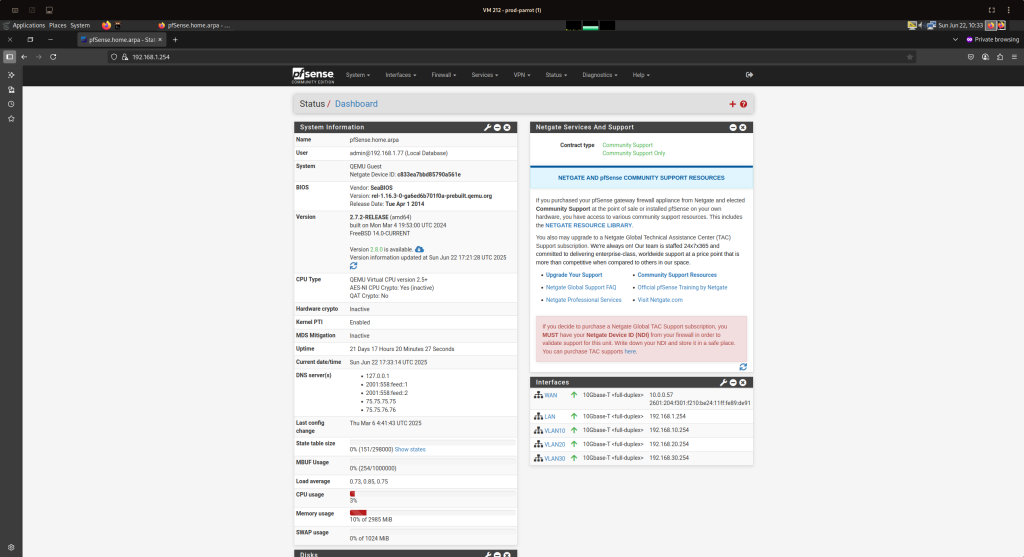This screenshot has width=1024, height=557.
Task: Click tracking protection shield icon
Action: pyautogui.click(x=114, y=57)
